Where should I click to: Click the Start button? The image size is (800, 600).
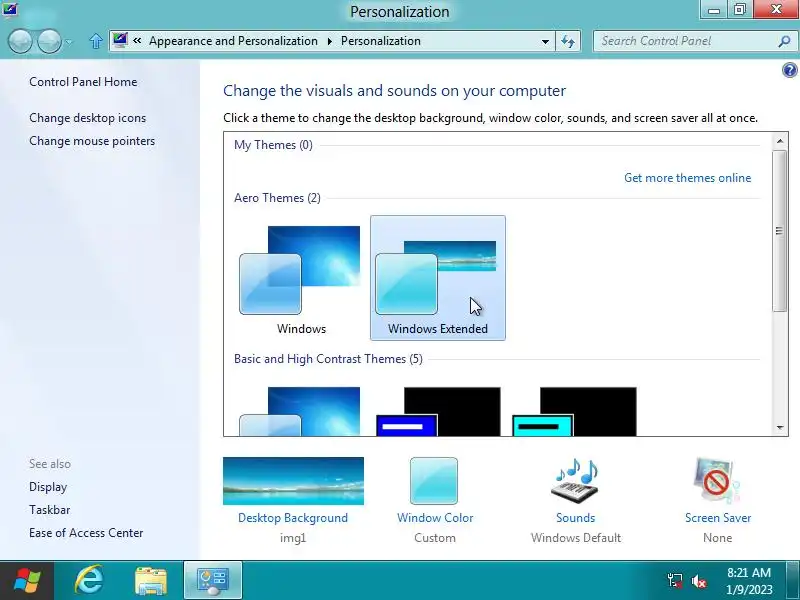click(x=27, y=581)
